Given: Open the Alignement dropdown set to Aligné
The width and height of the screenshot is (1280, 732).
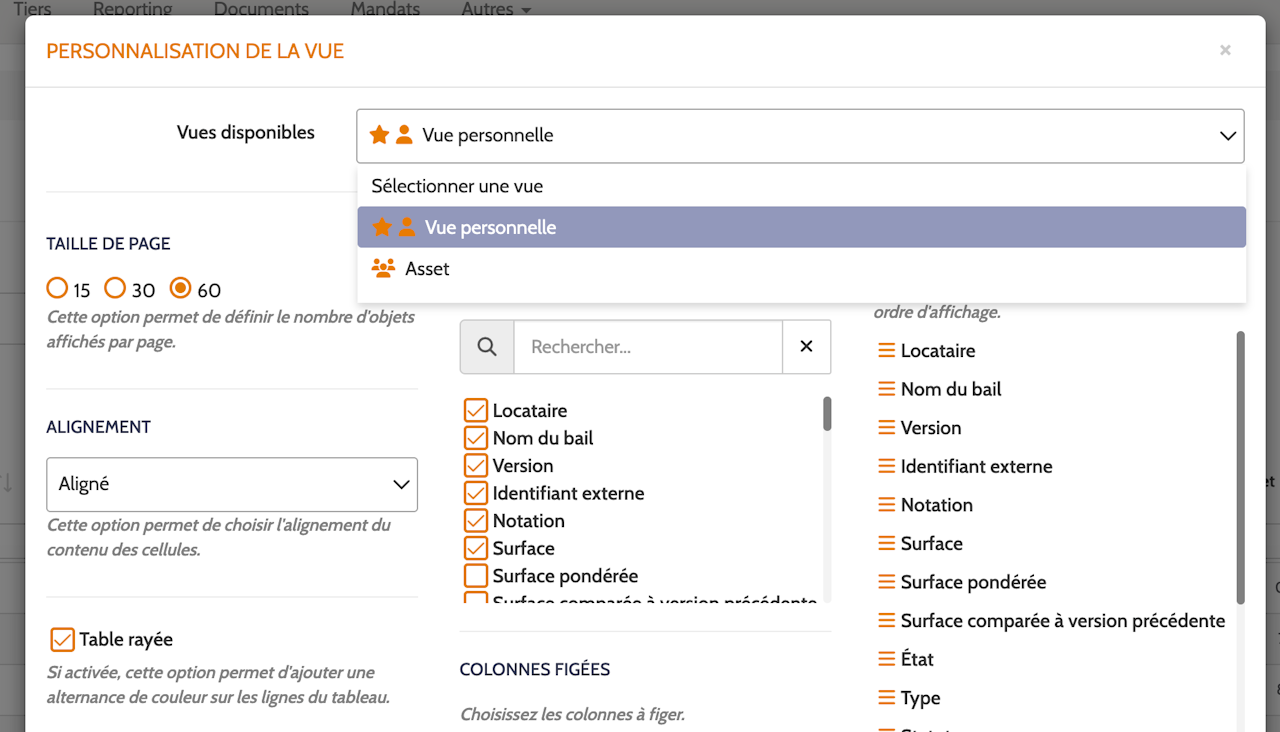Looking at the screenshot, I should pos(232,485).
